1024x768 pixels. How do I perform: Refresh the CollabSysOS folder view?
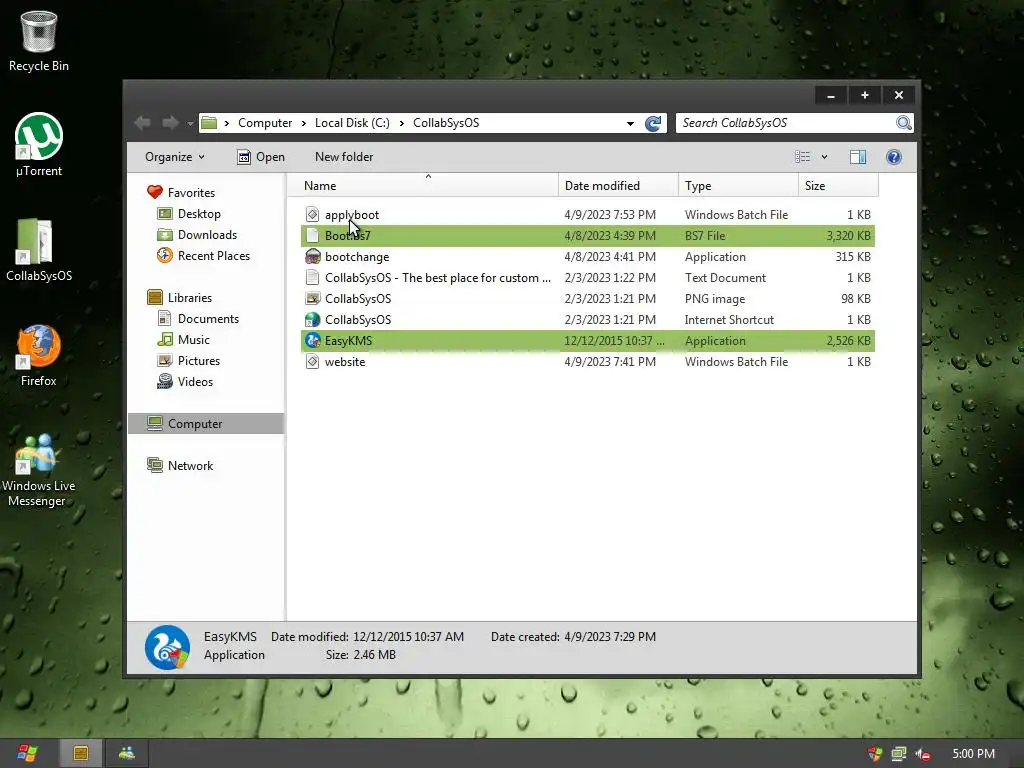(653, 123)
